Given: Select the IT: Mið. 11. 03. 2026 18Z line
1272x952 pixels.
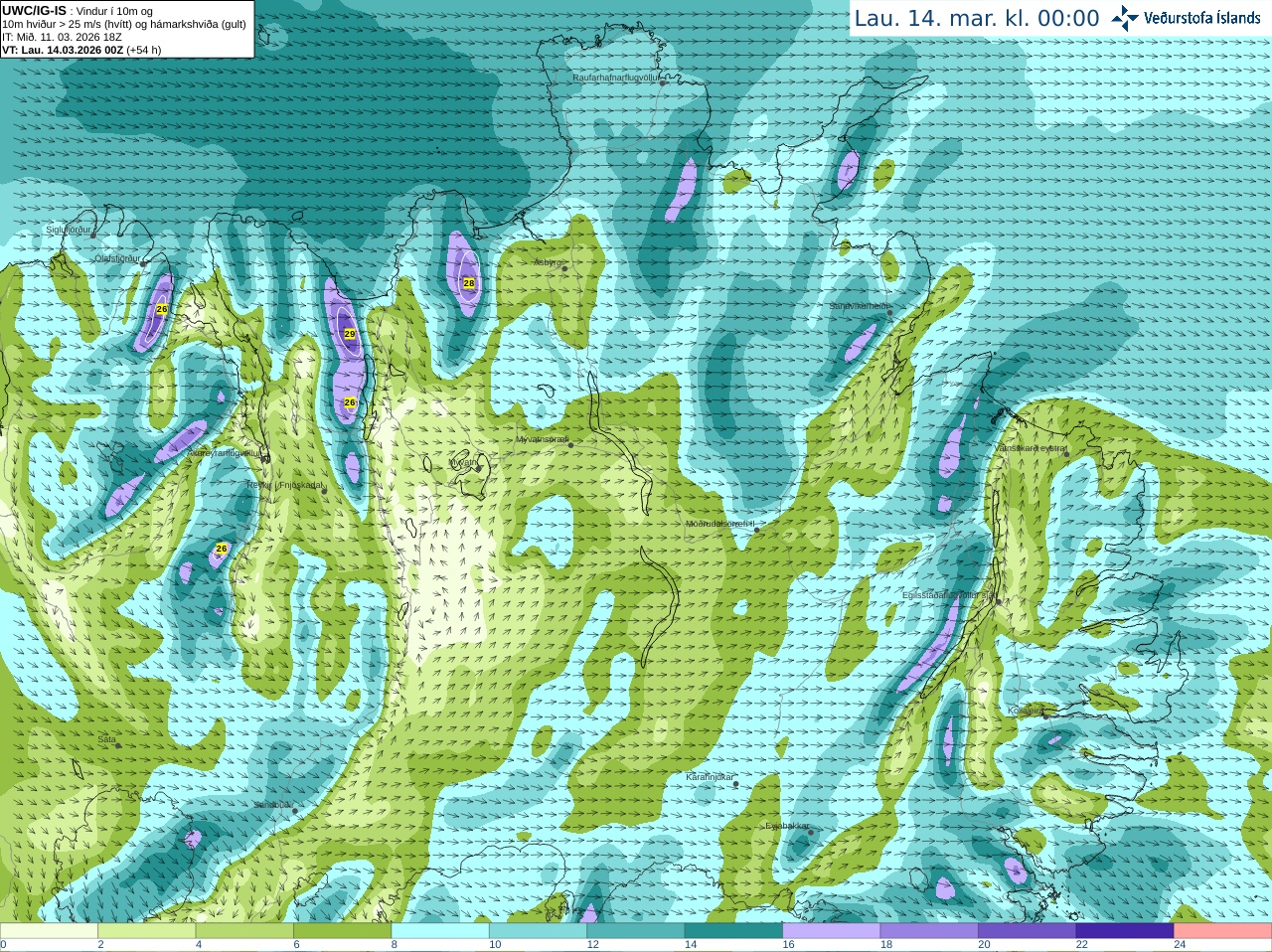Looking at the screenshot, I should point(62,37).
